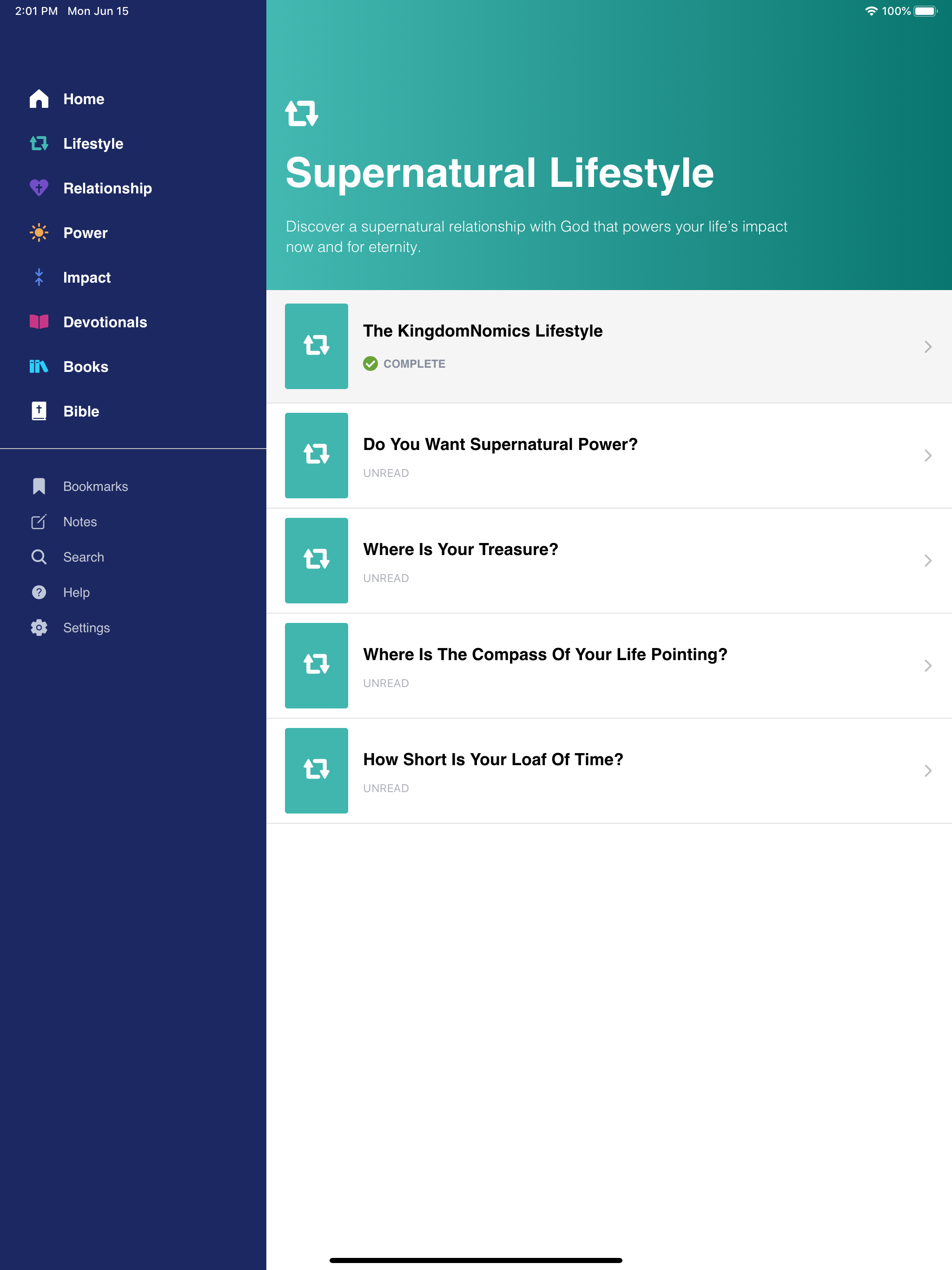Tap the green Complete checkmark icon
The image size is (952, 1270).
click(370, 364)
